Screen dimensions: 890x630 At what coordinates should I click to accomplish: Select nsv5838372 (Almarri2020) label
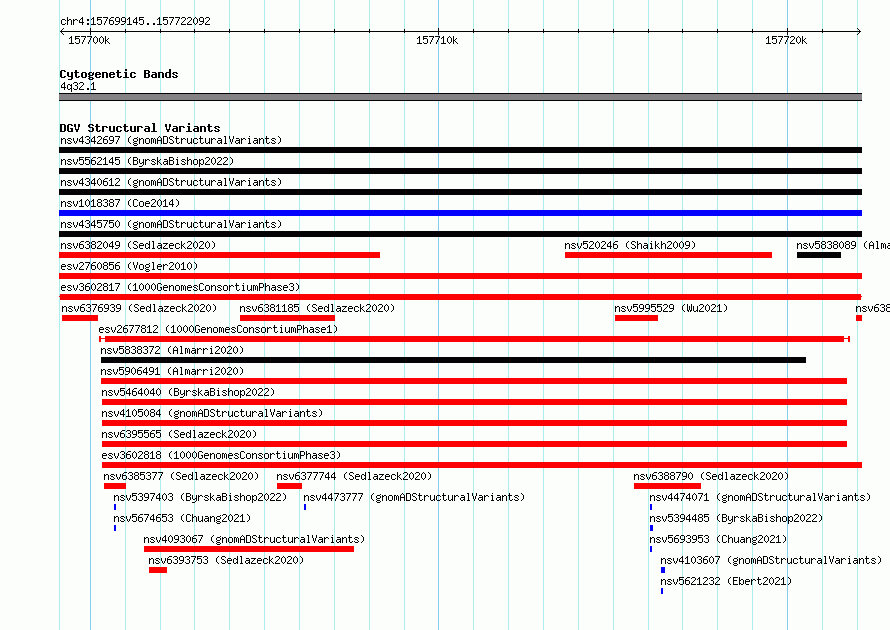(x=172, y=350)
